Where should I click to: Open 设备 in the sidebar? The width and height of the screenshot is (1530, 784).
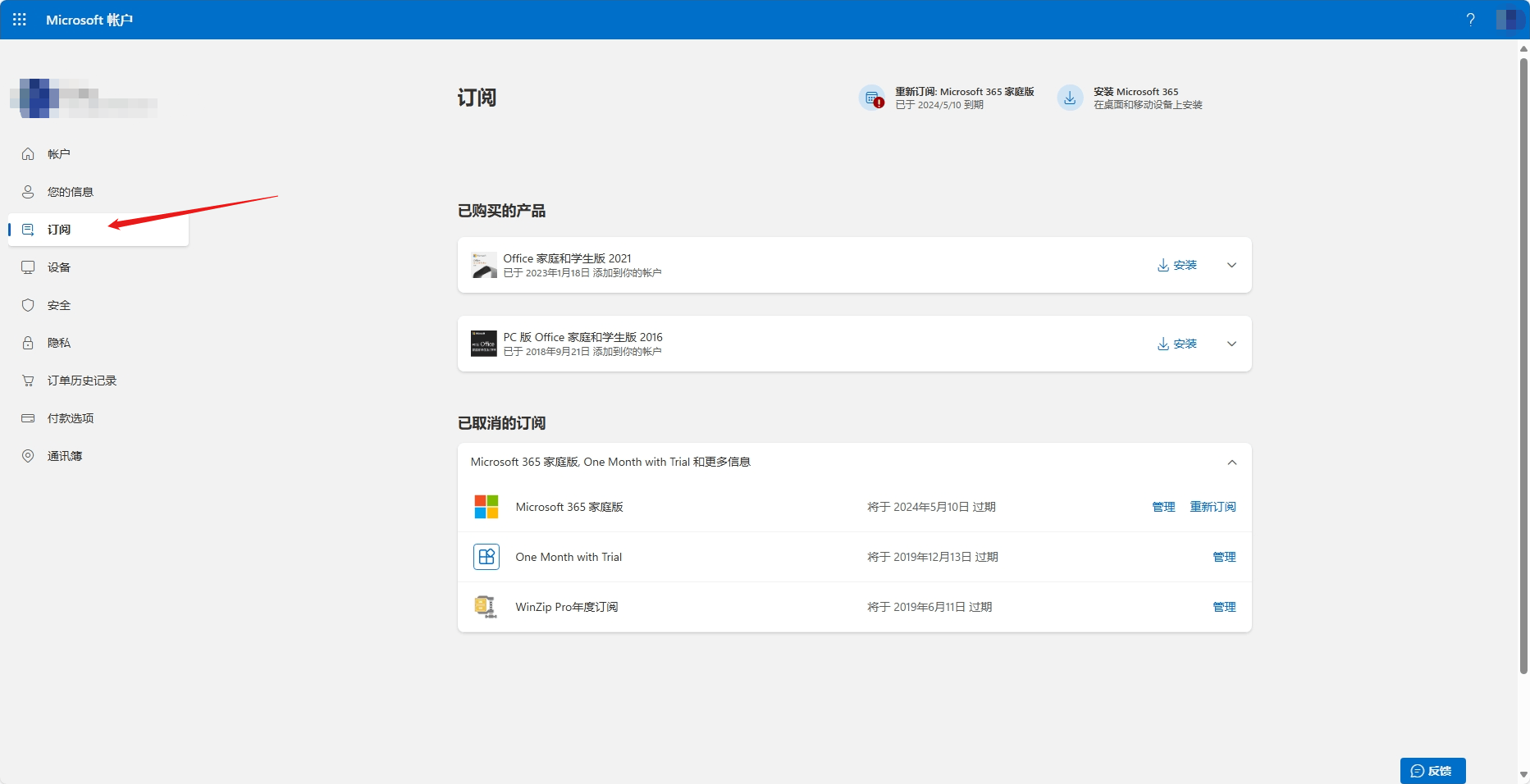pyautogui.click(x=98, y=267)
